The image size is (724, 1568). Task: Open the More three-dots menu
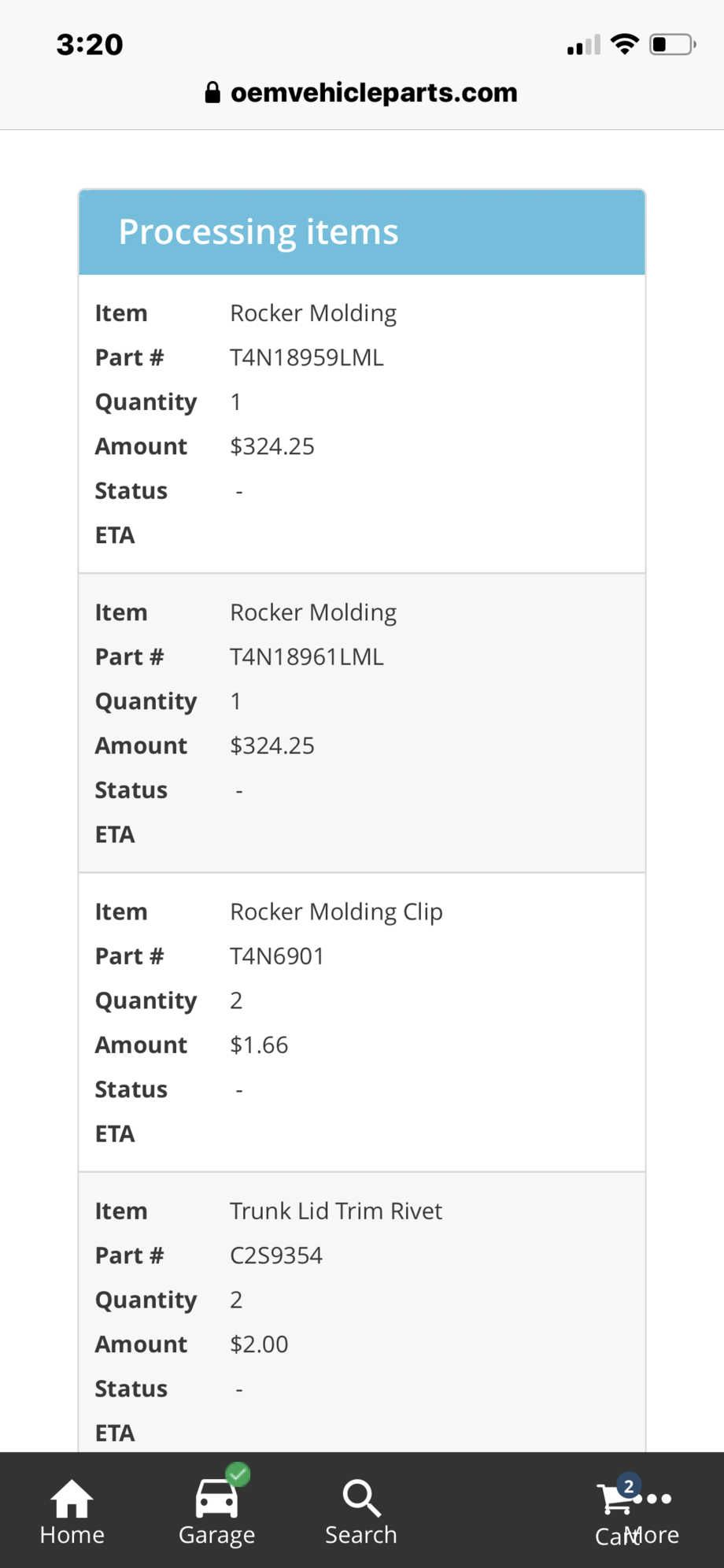[x=659, y=1499]
